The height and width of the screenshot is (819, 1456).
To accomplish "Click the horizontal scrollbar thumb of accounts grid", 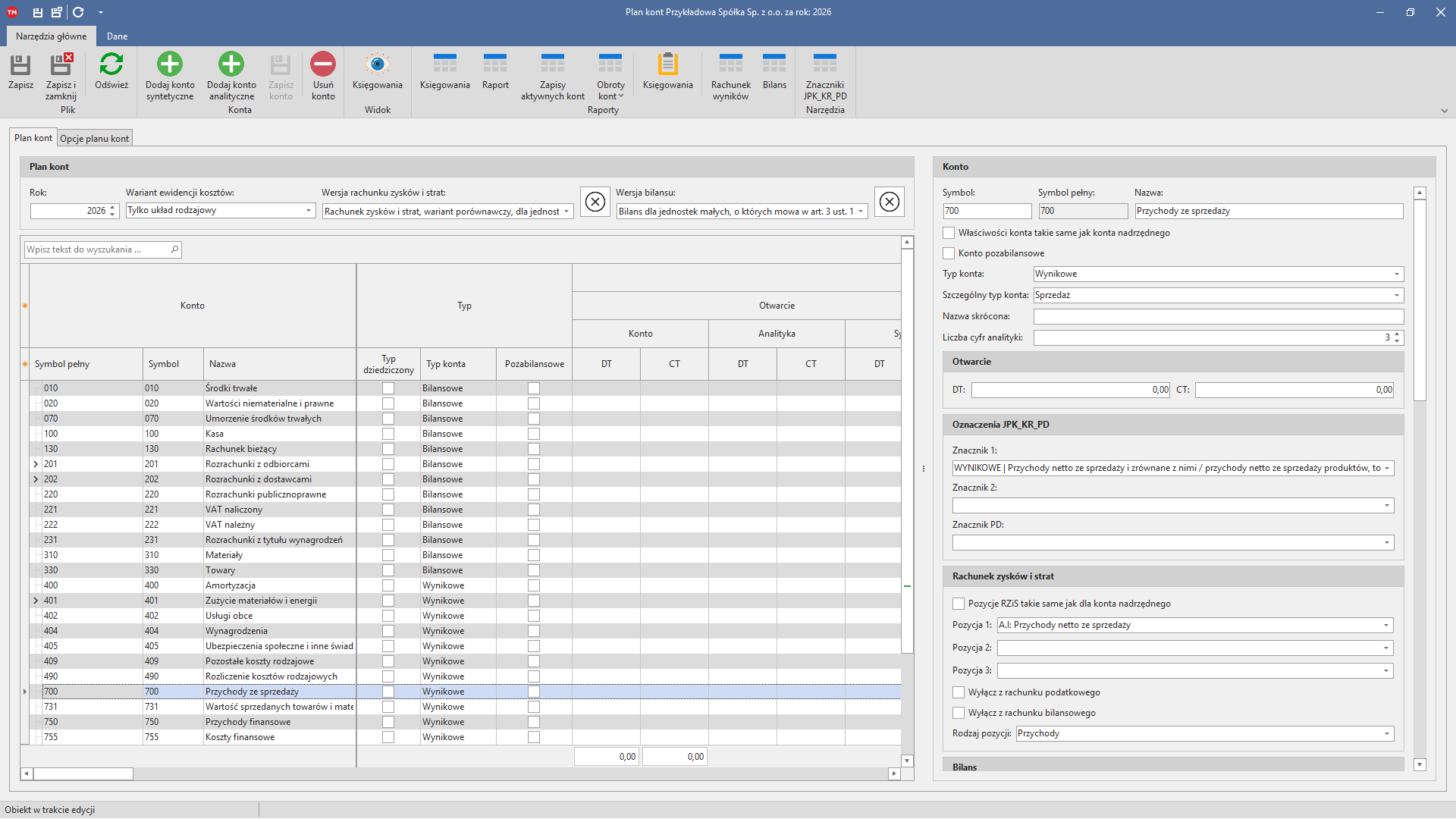I will click(83, 773).
